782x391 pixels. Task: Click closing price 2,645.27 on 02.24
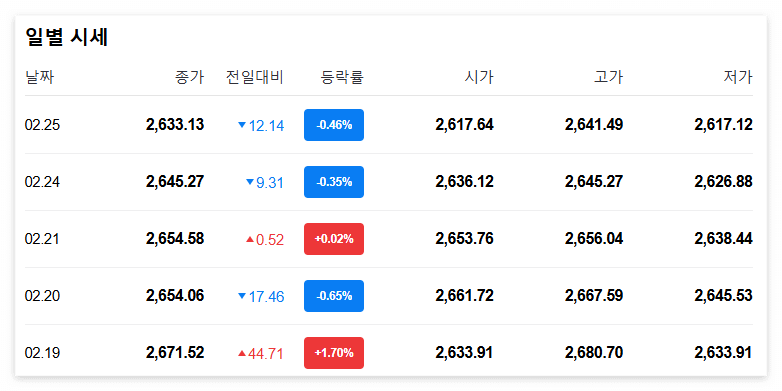coord(175,182)
